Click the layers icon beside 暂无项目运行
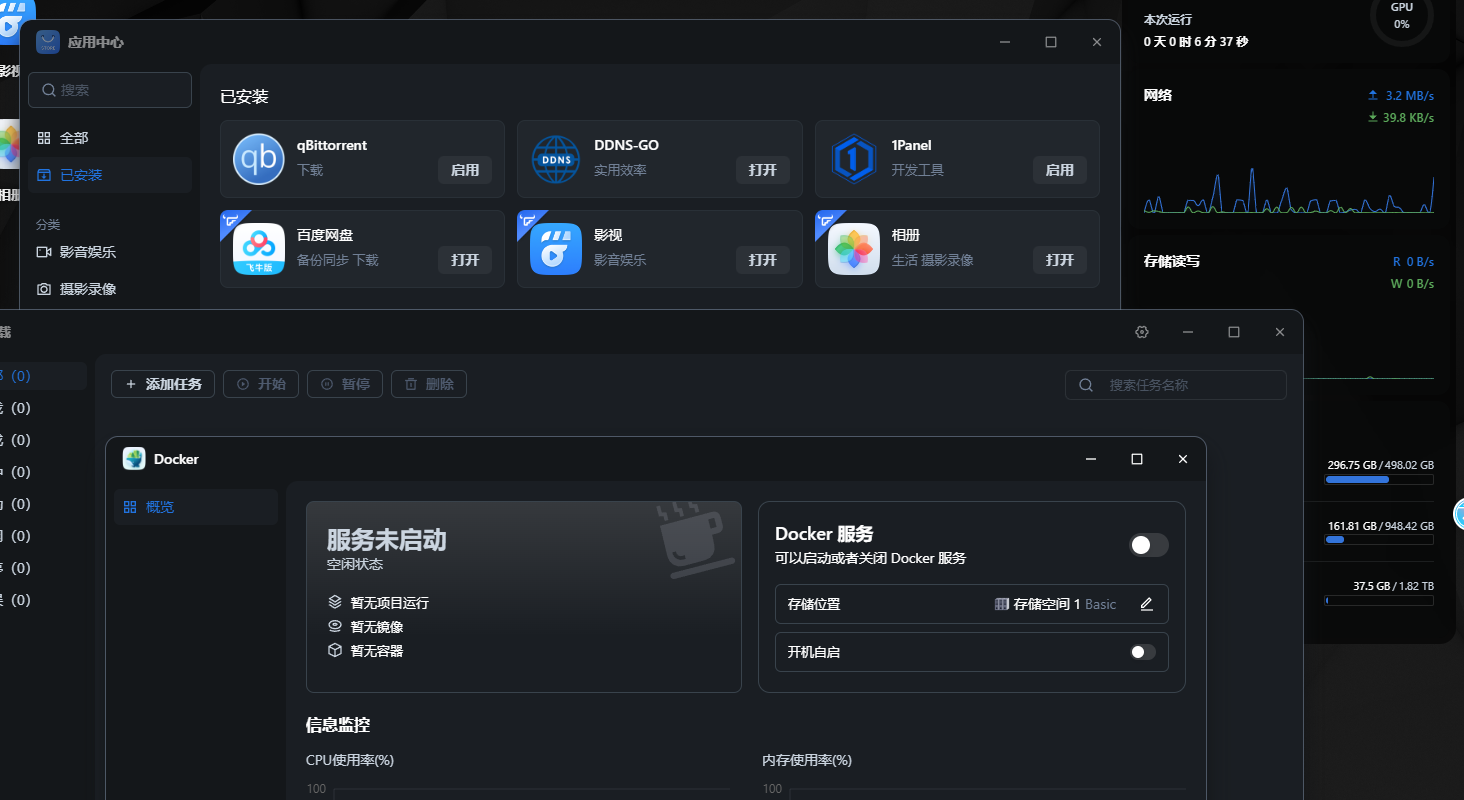This screenshot has width=1464, height=800. (335, 603)
